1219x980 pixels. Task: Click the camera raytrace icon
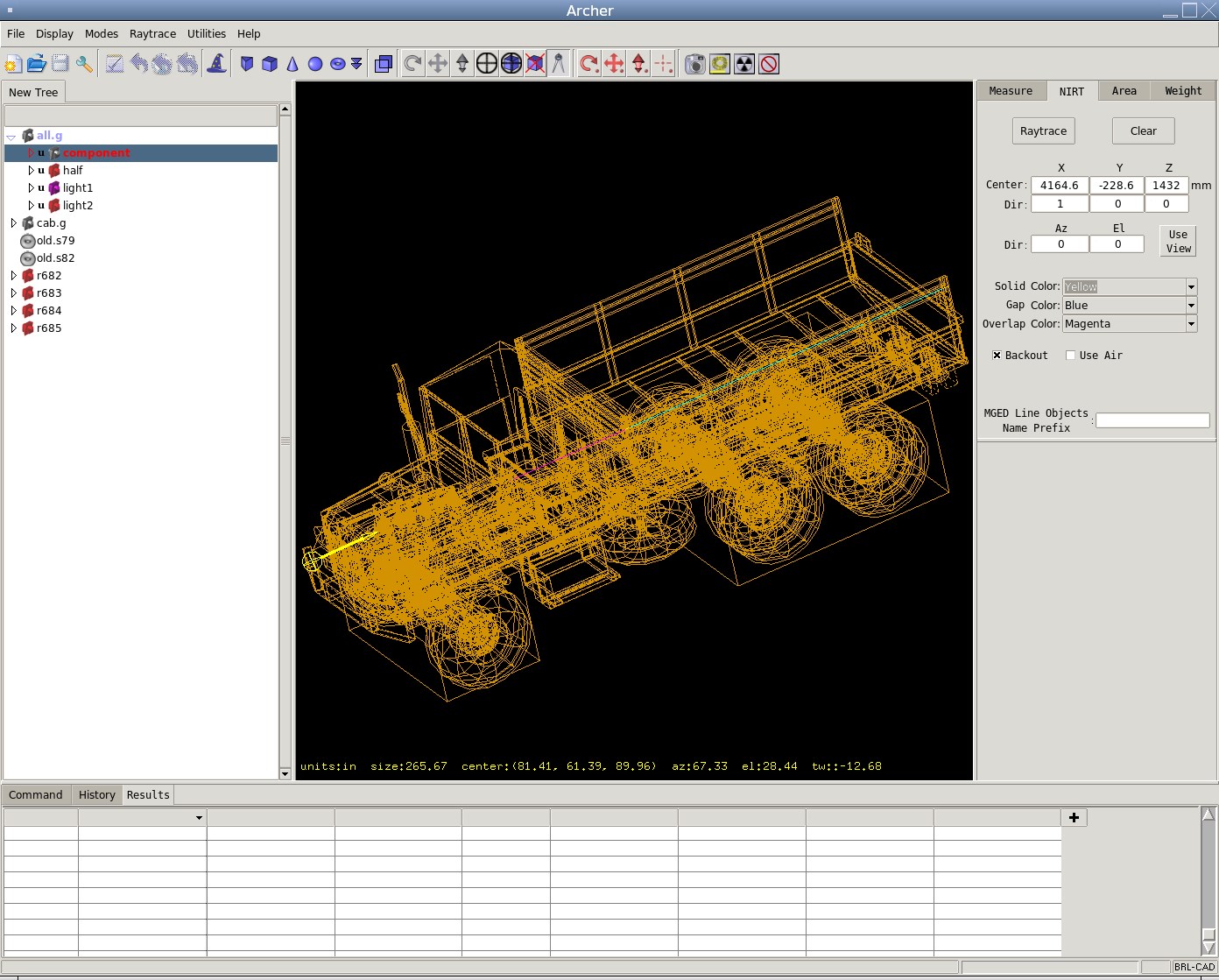694,64
